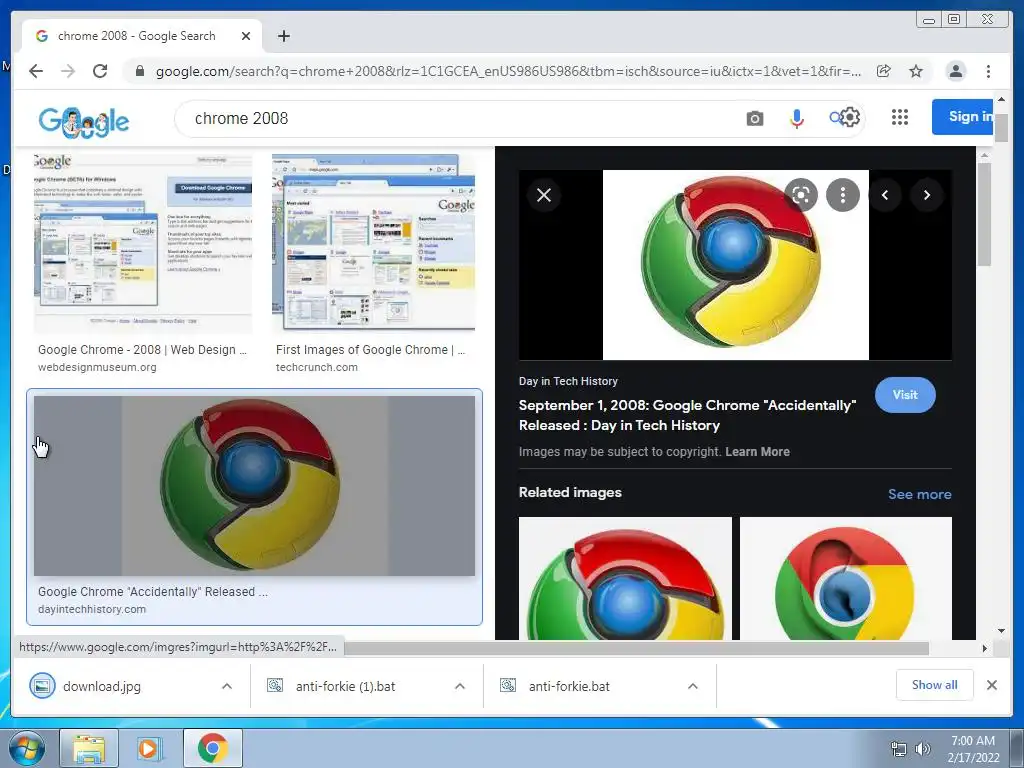1024x768 pixels.
Task: Click the taskbar clock showing 7:00 AM
Action: coord(973,749)
